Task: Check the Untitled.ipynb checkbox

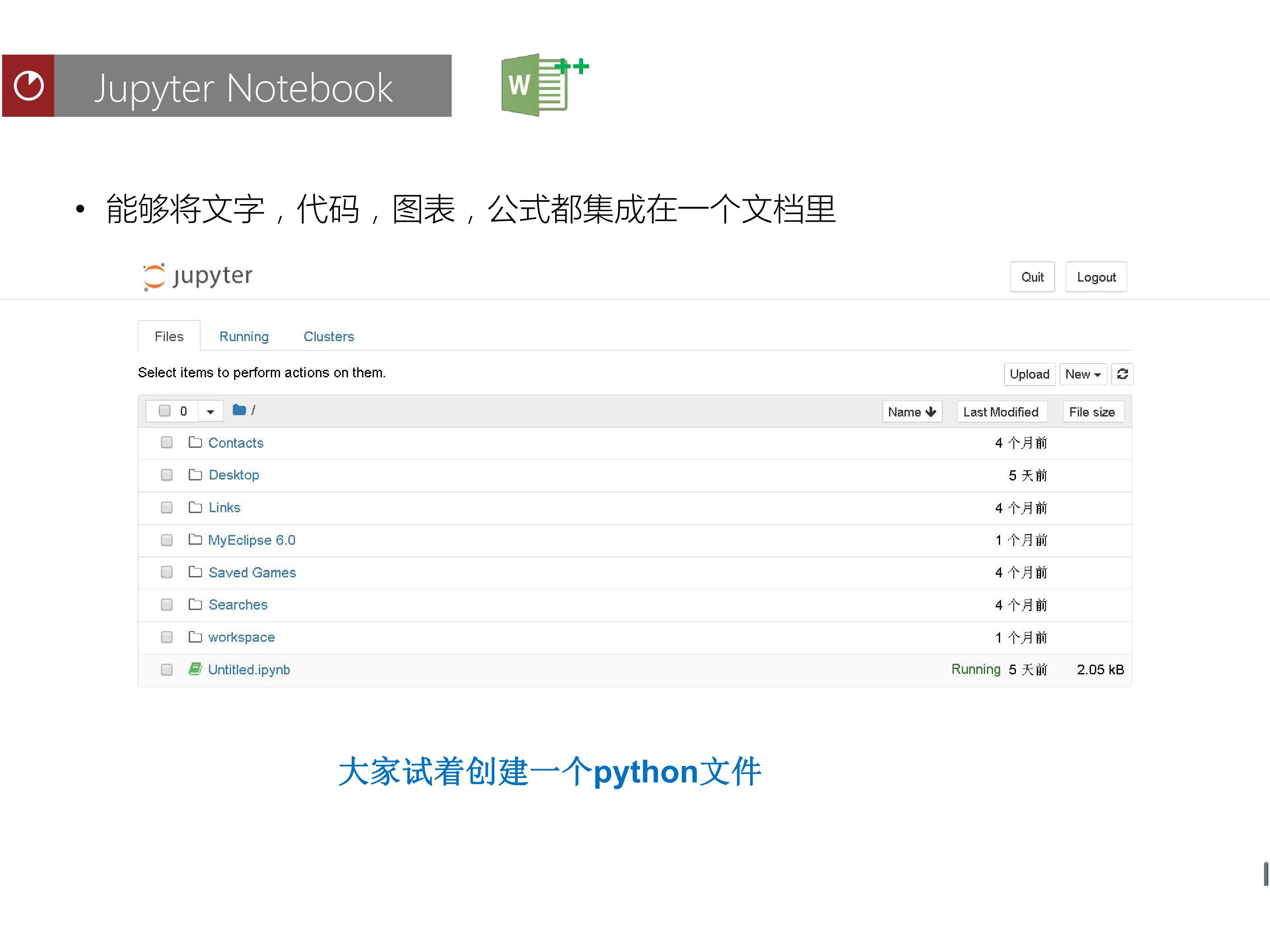Action: (x=167, y=670)
